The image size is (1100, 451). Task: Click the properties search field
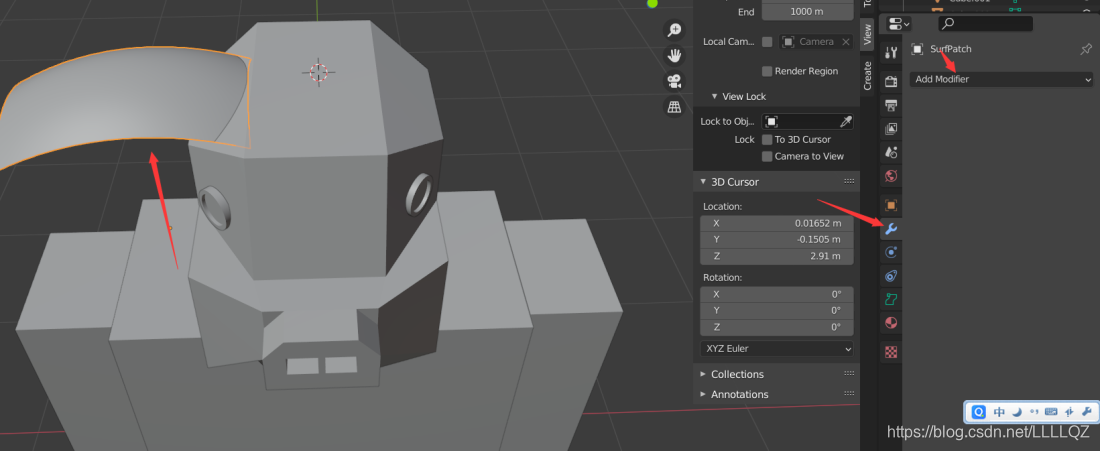click(x=986, y=24)
